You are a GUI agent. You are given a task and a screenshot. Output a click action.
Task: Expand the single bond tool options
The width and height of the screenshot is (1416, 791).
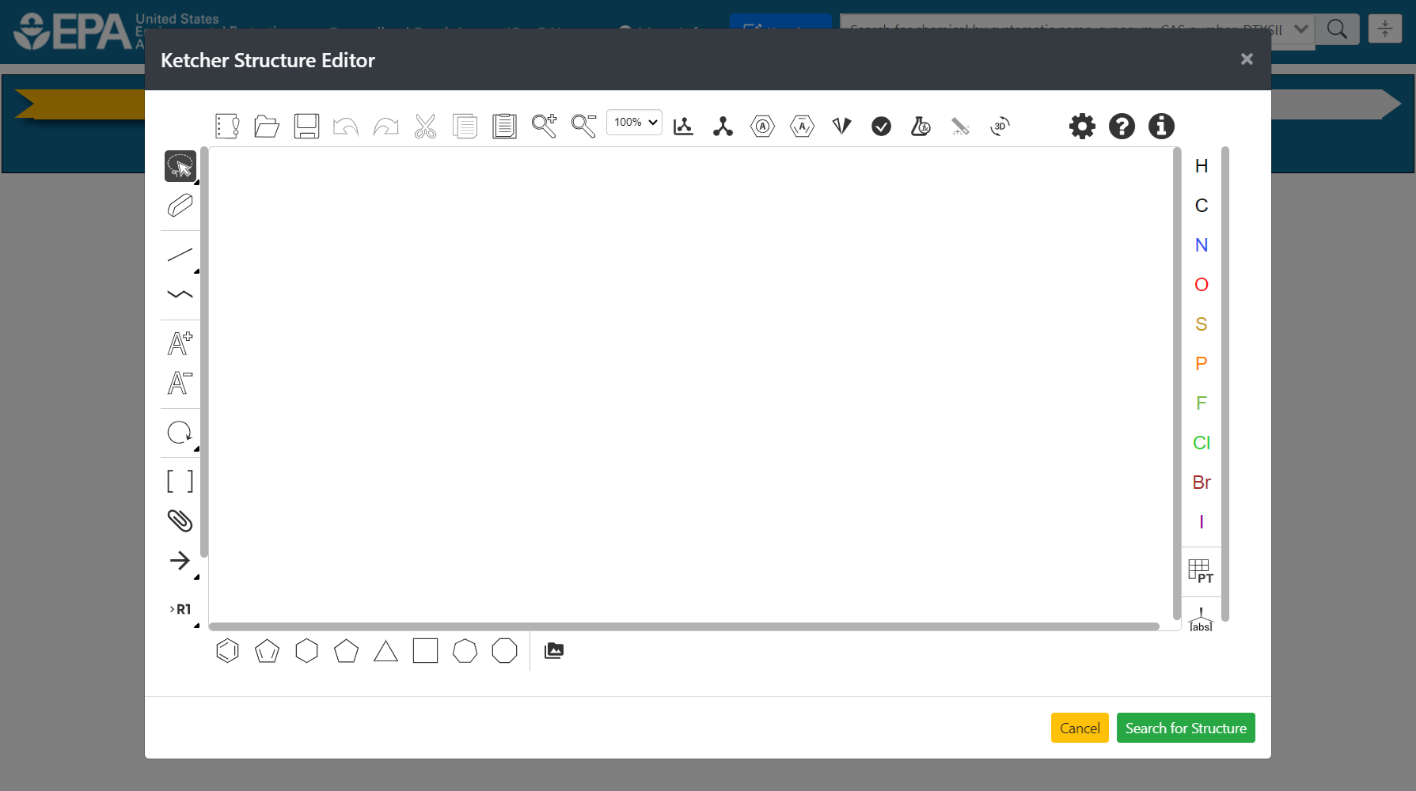(196, 271)
